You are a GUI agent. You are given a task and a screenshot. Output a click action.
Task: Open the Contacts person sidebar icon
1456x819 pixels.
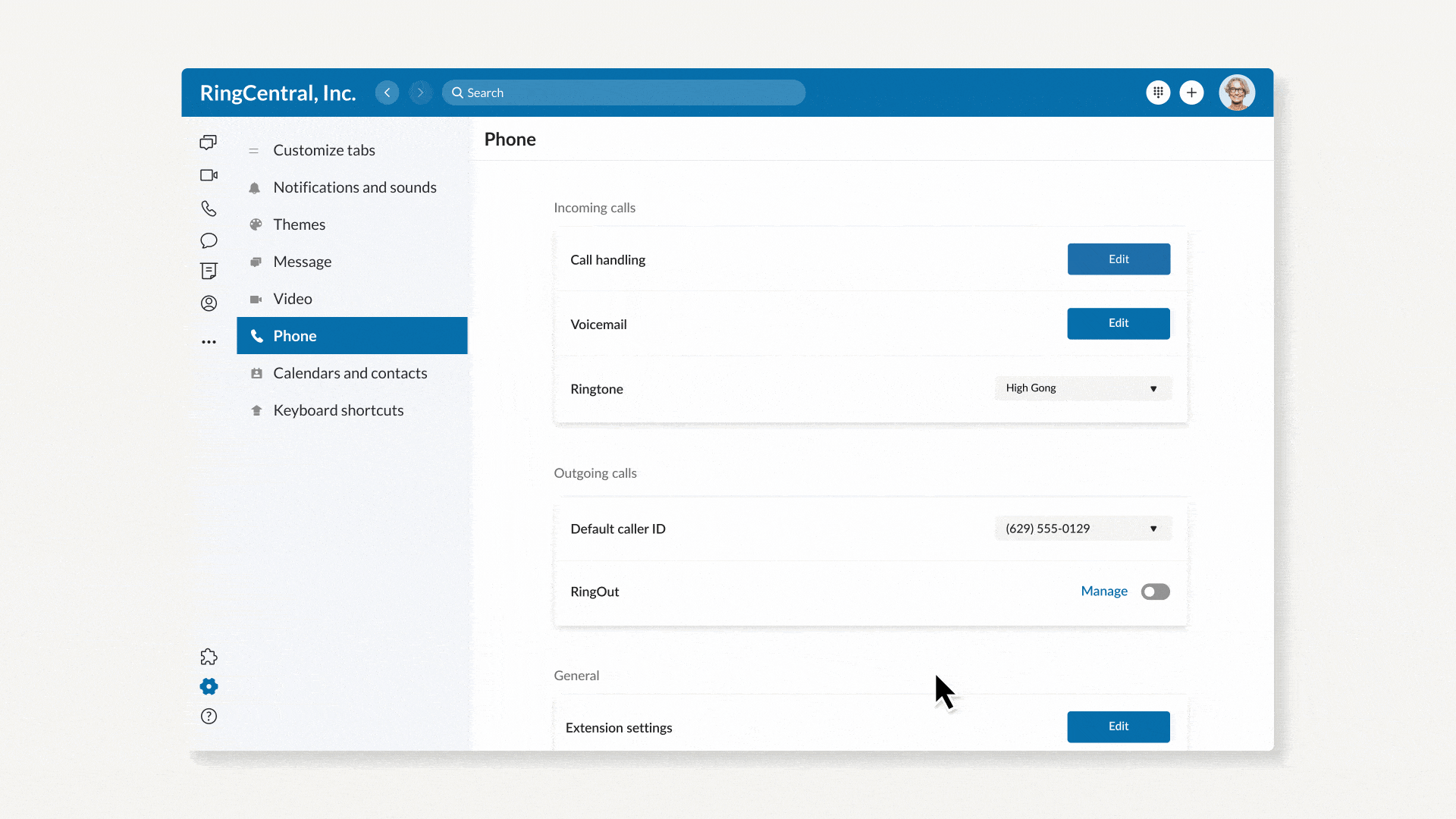[209, 303]
